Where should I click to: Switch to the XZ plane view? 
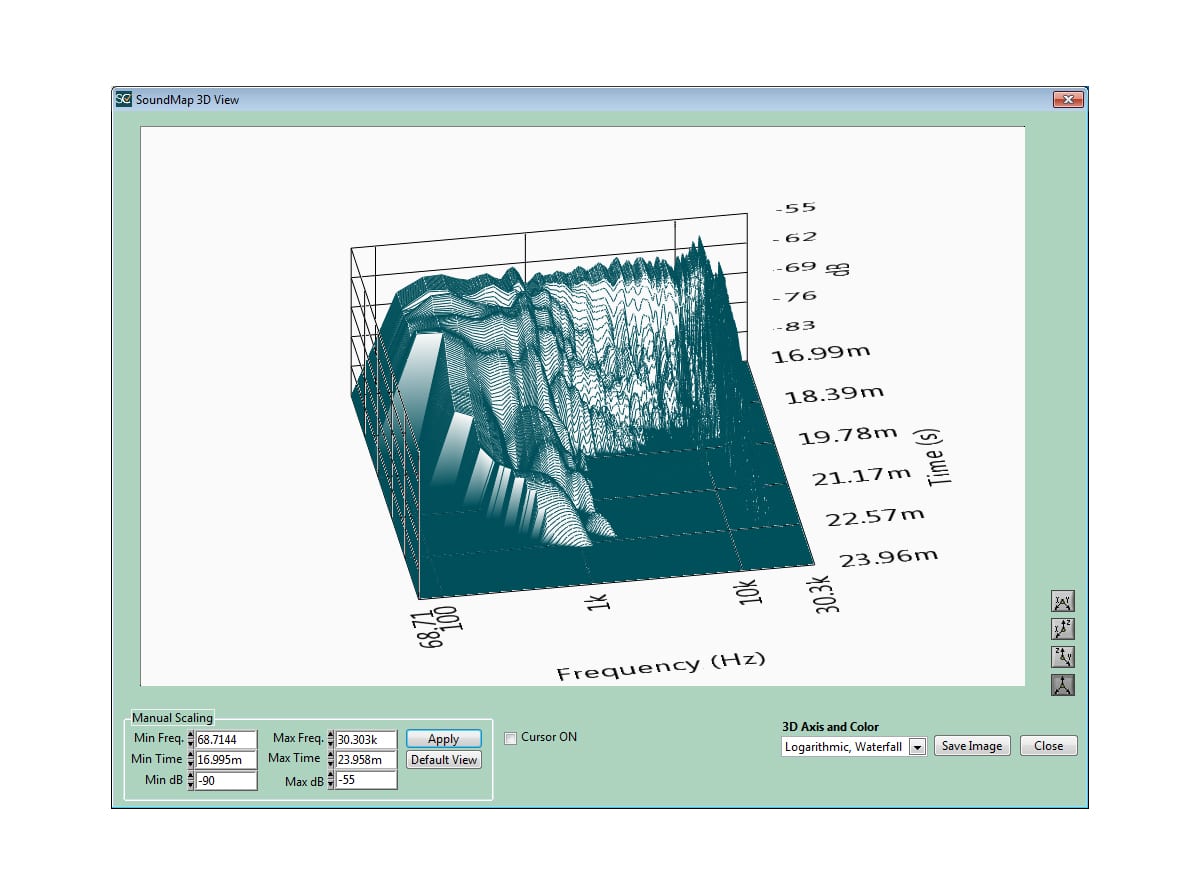tap(1062, 630)
